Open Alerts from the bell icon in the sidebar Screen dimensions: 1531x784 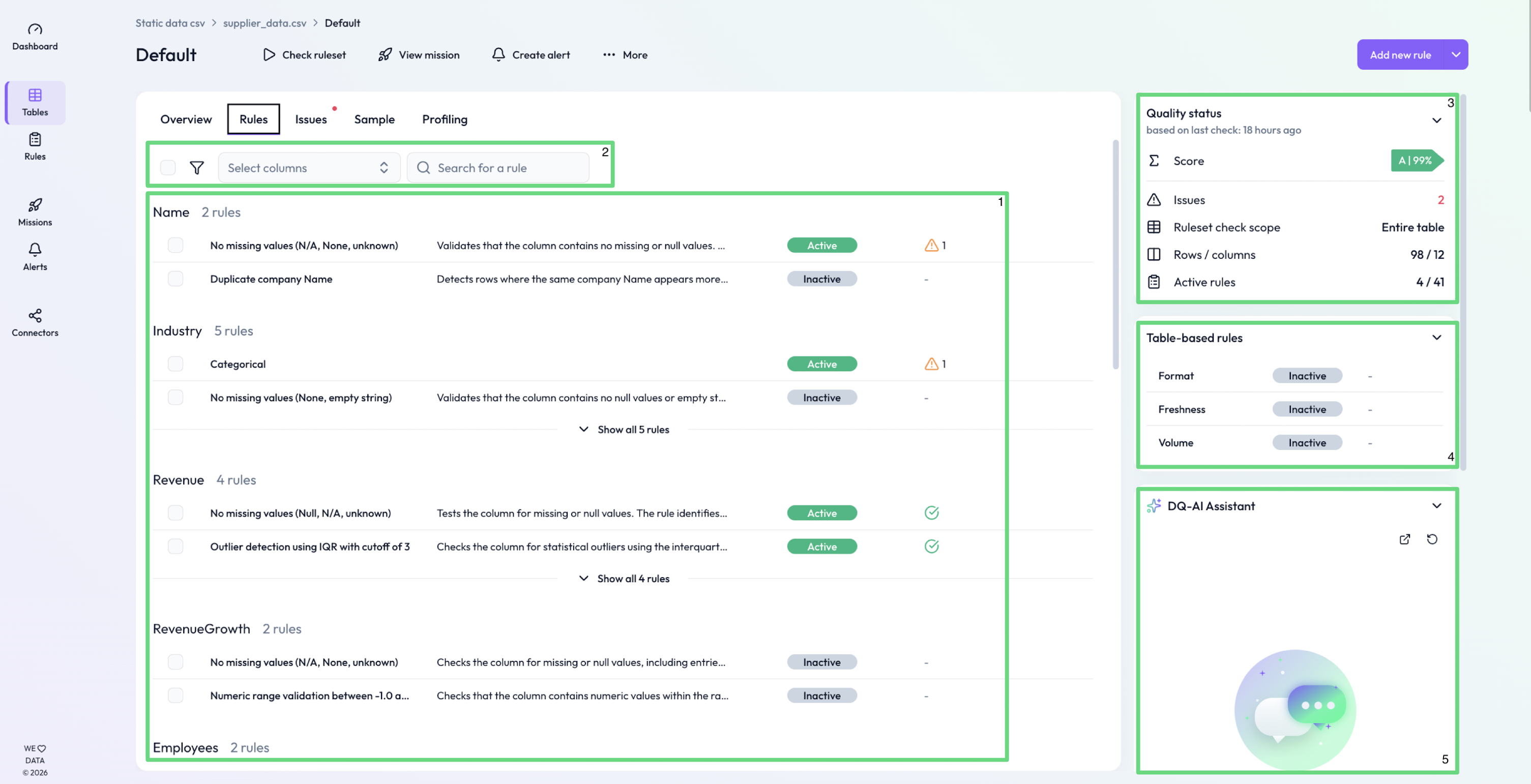(x=35, y=257)
